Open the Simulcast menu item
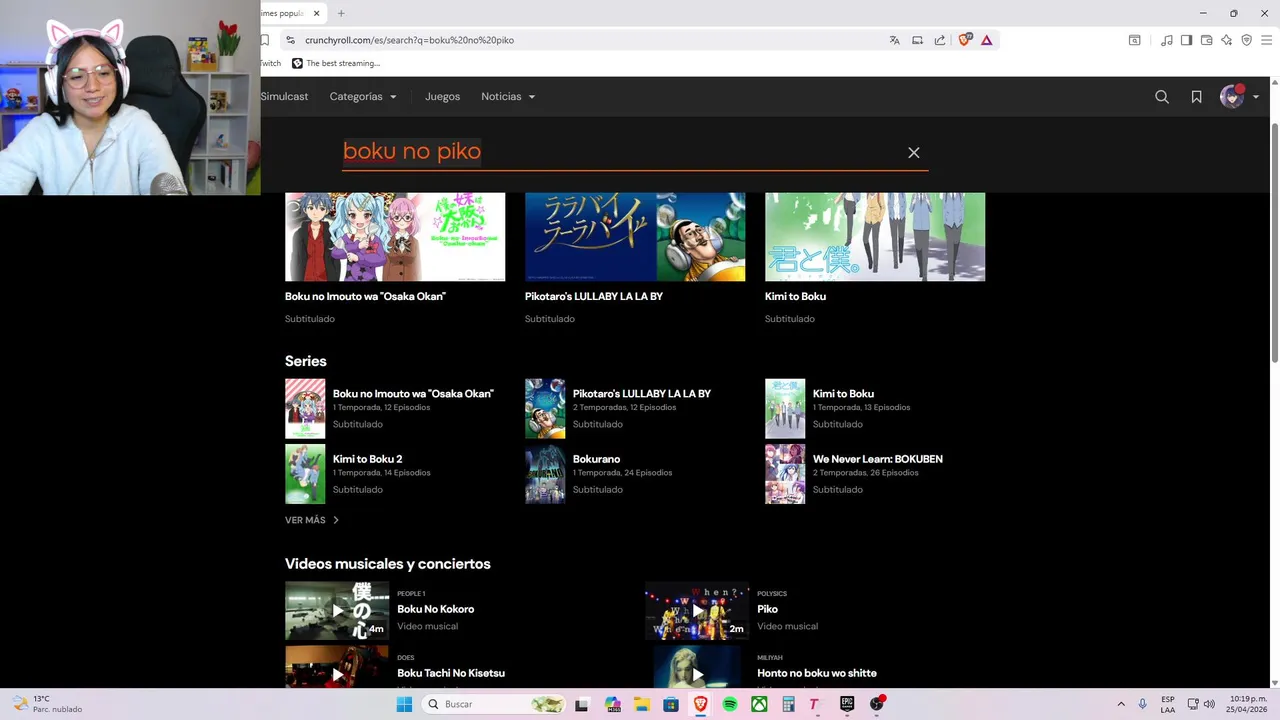 [284, 97]
